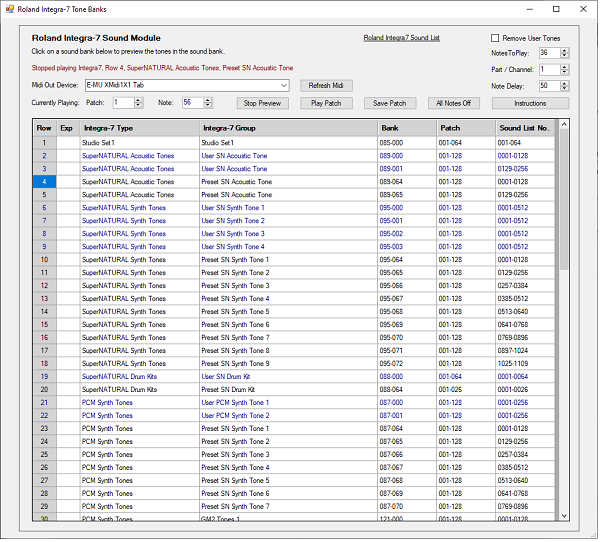The width and height of the screenshot is (600, 542).
Task: Click Sound List No. cell 1025-1109
Action: click(x=525, y=364)
